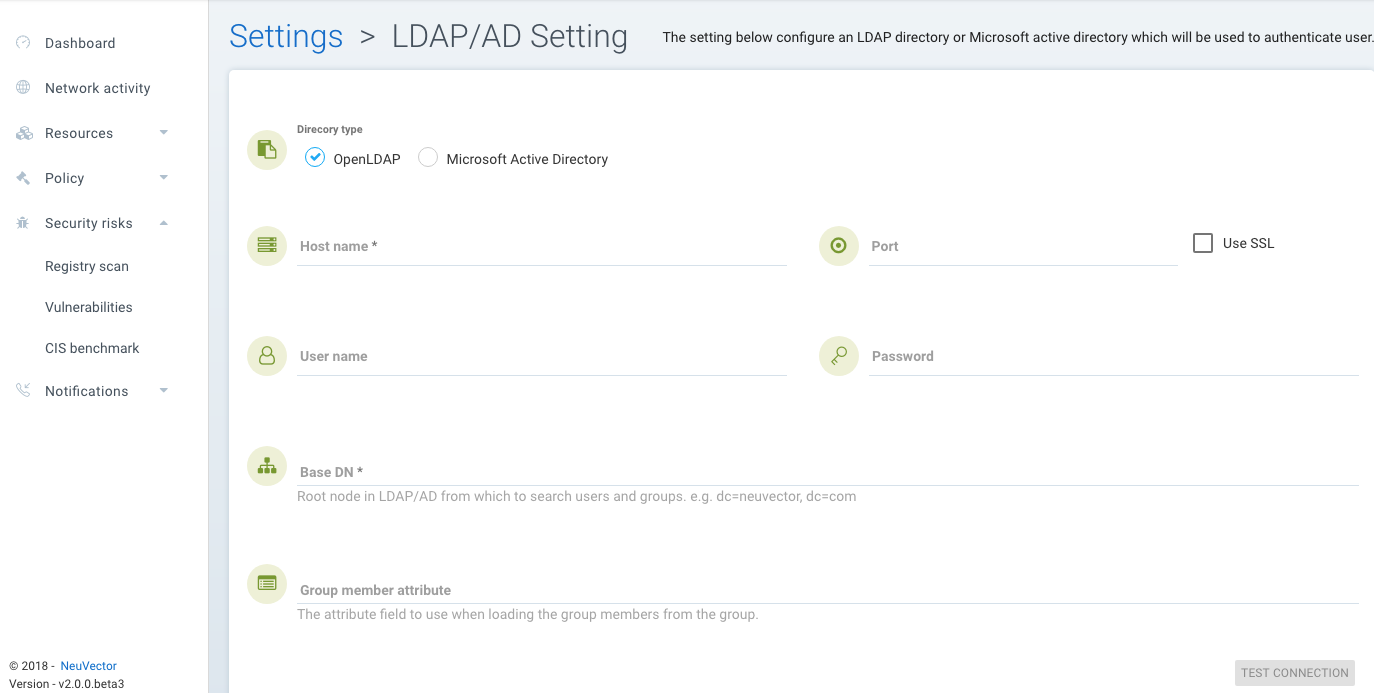Go to the Vulnerabilities section
Screen dimensions: 1374x693
click(88, 306)
